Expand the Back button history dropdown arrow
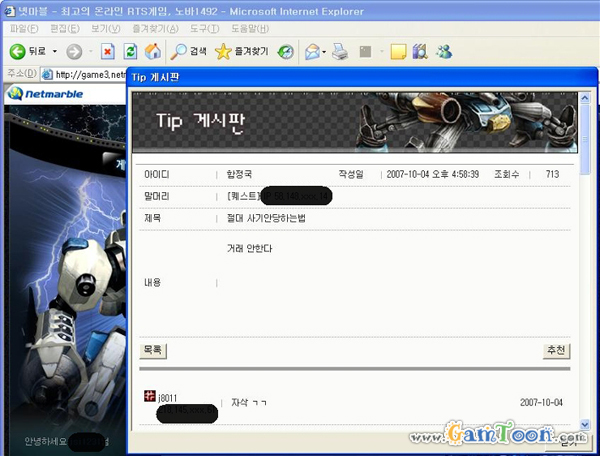 (x=54, y=51)
